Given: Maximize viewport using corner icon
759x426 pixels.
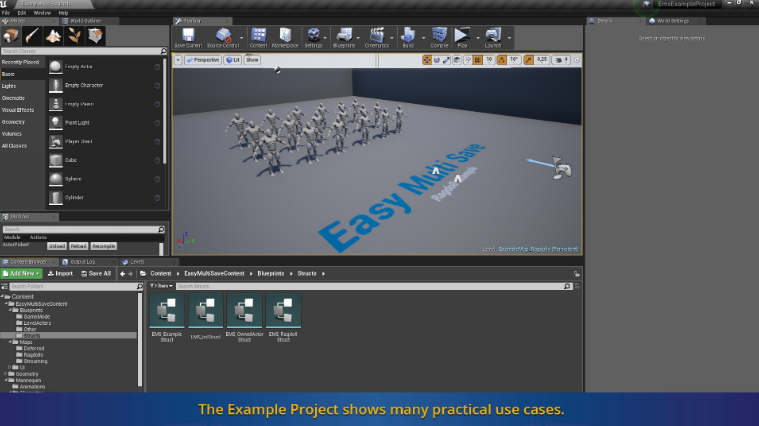Looking at the screenshot, I should [577, 60].
